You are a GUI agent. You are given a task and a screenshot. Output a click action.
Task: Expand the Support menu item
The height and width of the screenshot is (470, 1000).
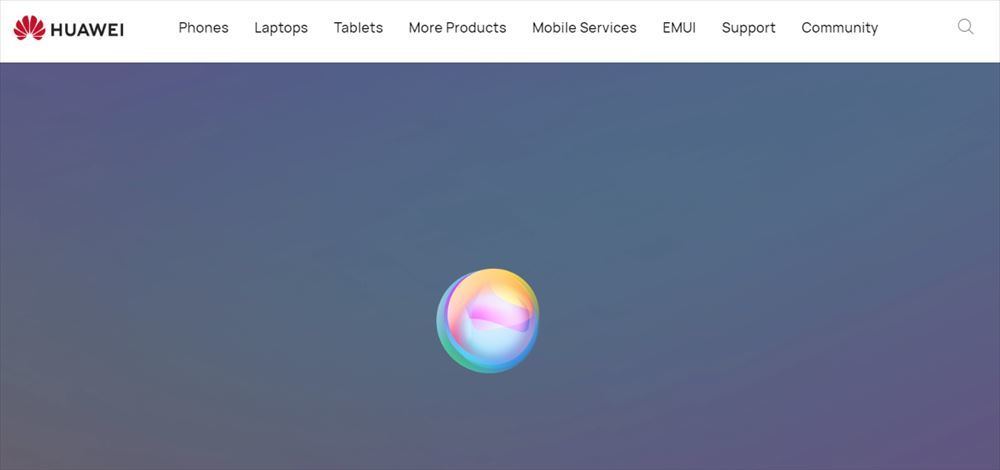click(749, 27)
